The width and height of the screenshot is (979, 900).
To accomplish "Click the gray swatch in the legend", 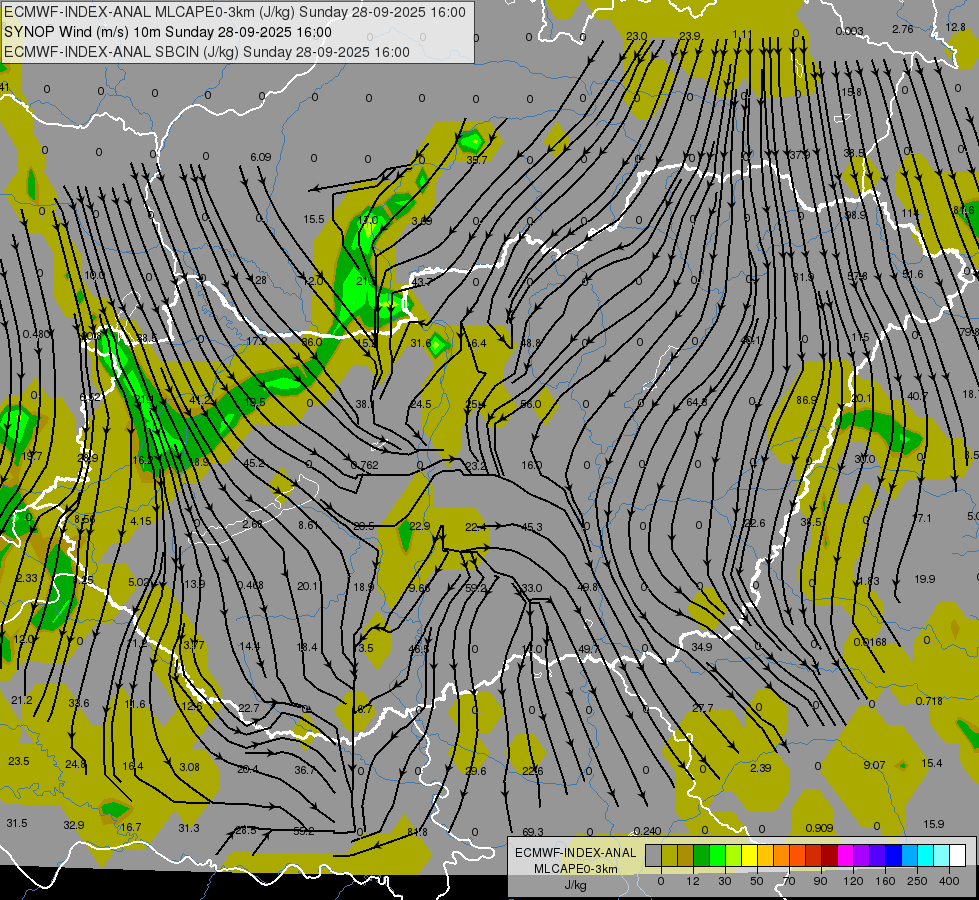I will (x=653, y=856).
